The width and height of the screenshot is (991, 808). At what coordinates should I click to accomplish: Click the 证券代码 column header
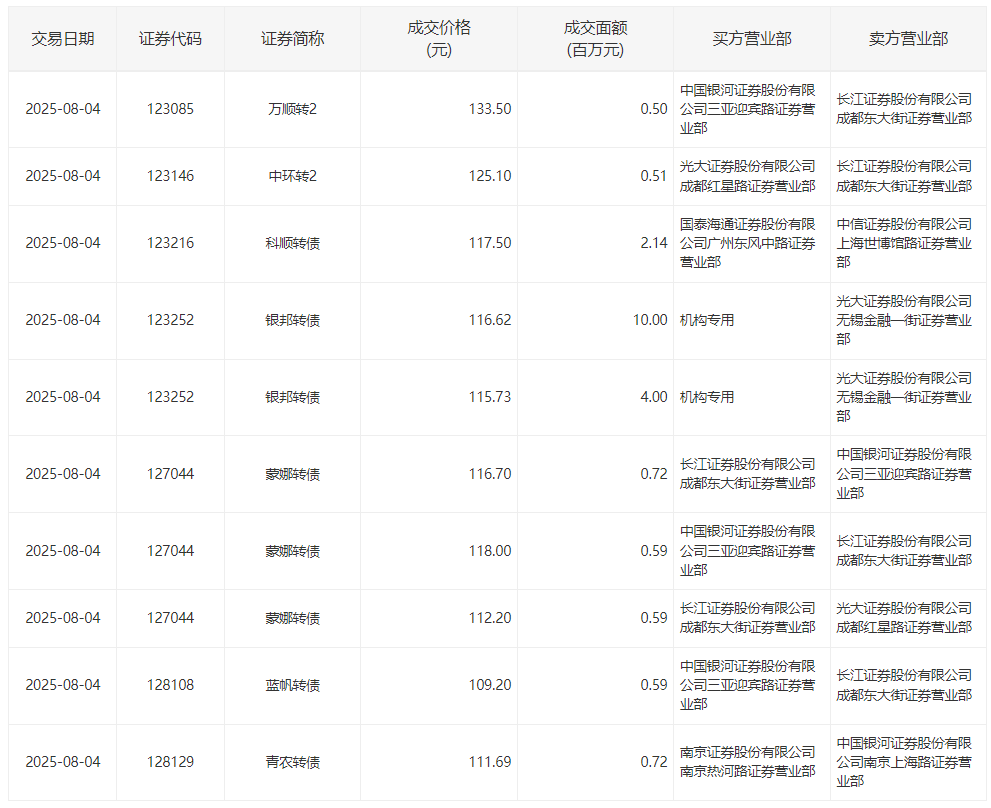coord(170,39)
